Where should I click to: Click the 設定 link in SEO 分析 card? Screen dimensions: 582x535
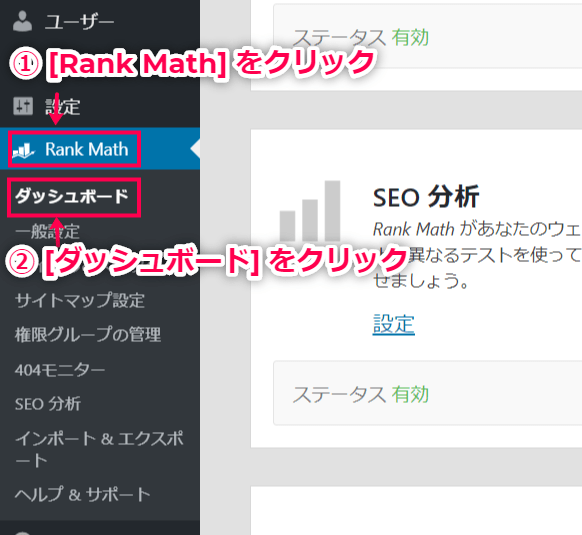(x=394, y=324)
